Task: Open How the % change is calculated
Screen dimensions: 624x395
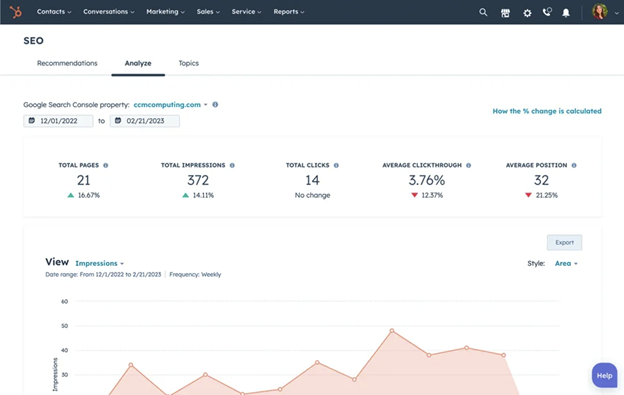Action: [547, 111]
